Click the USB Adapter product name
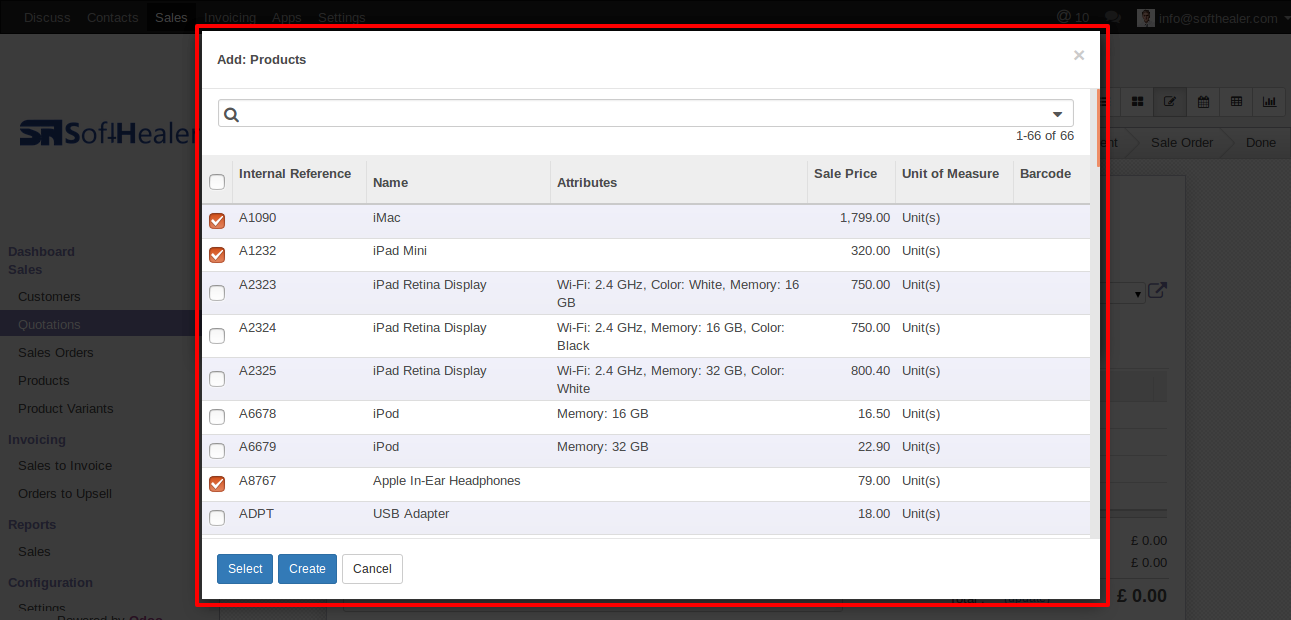 point(411,513)
